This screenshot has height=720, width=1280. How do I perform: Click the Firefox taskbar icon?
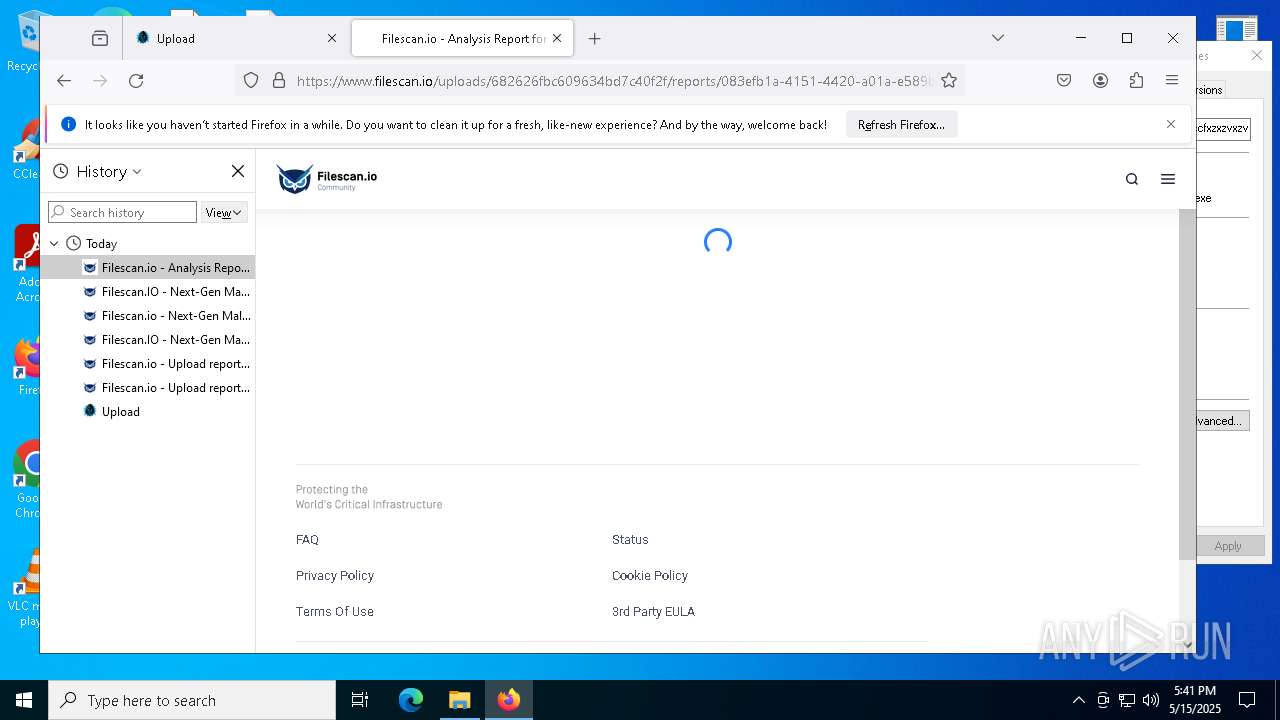(509, 700)
